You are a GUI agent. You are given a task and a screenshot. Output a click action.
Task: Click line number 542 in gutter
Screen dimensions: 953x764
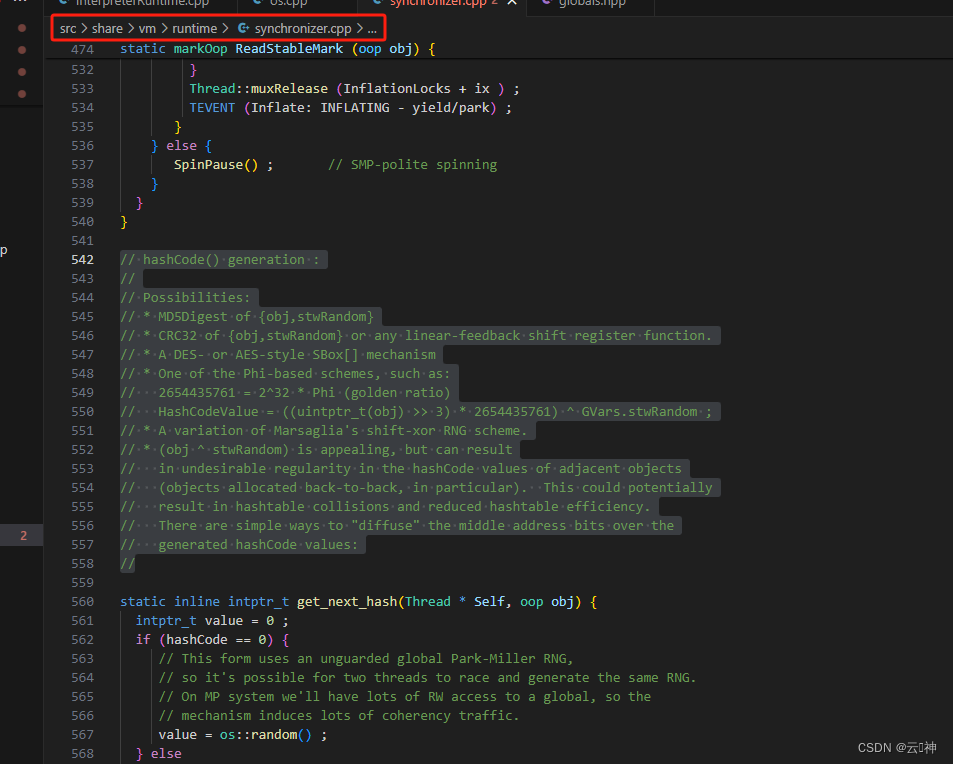pyautogui.click(x=83, y=260)
